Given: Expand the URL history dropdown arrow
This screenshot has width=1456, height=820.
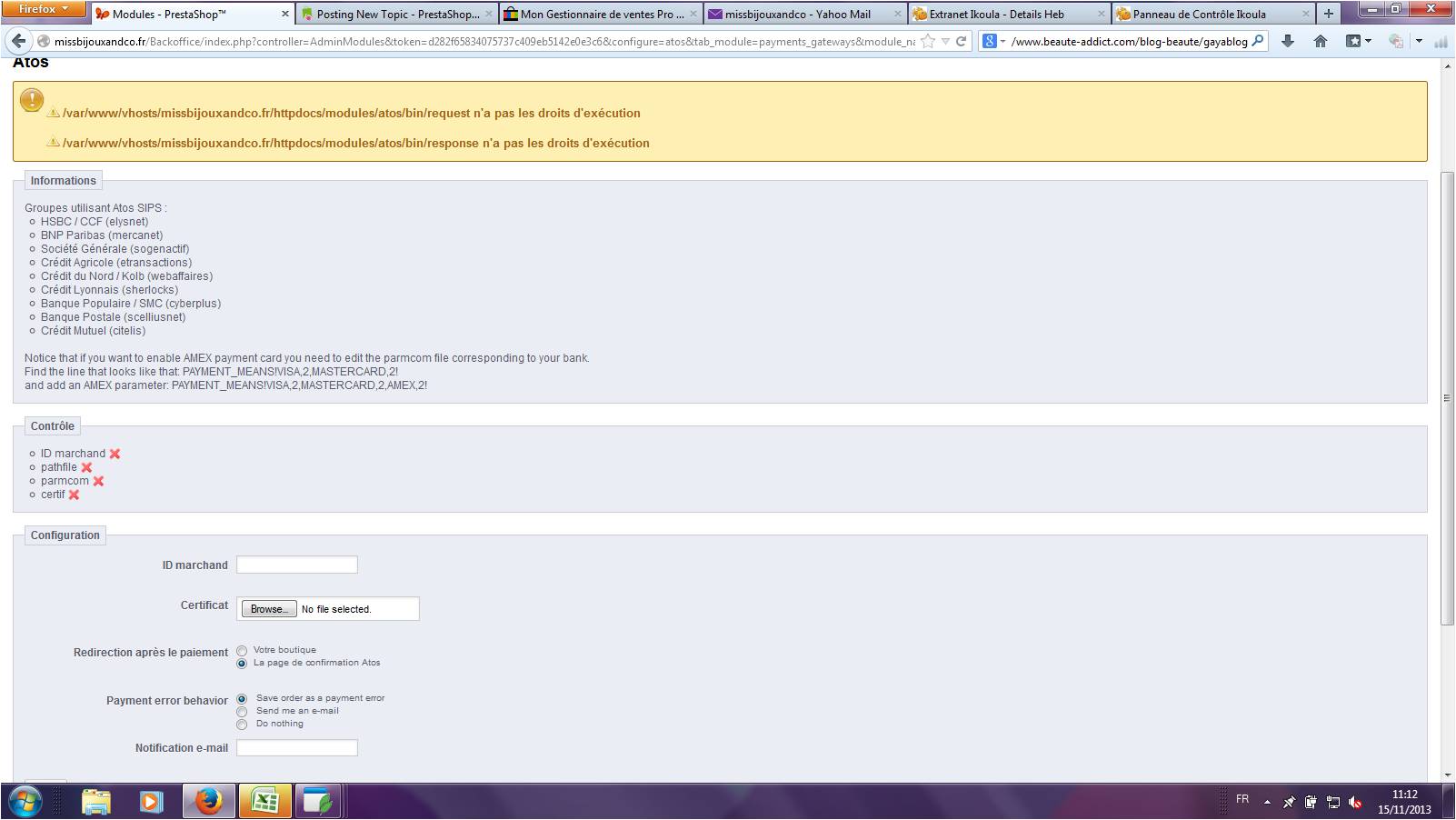Looking at the screenshot, I should (945, 41).
